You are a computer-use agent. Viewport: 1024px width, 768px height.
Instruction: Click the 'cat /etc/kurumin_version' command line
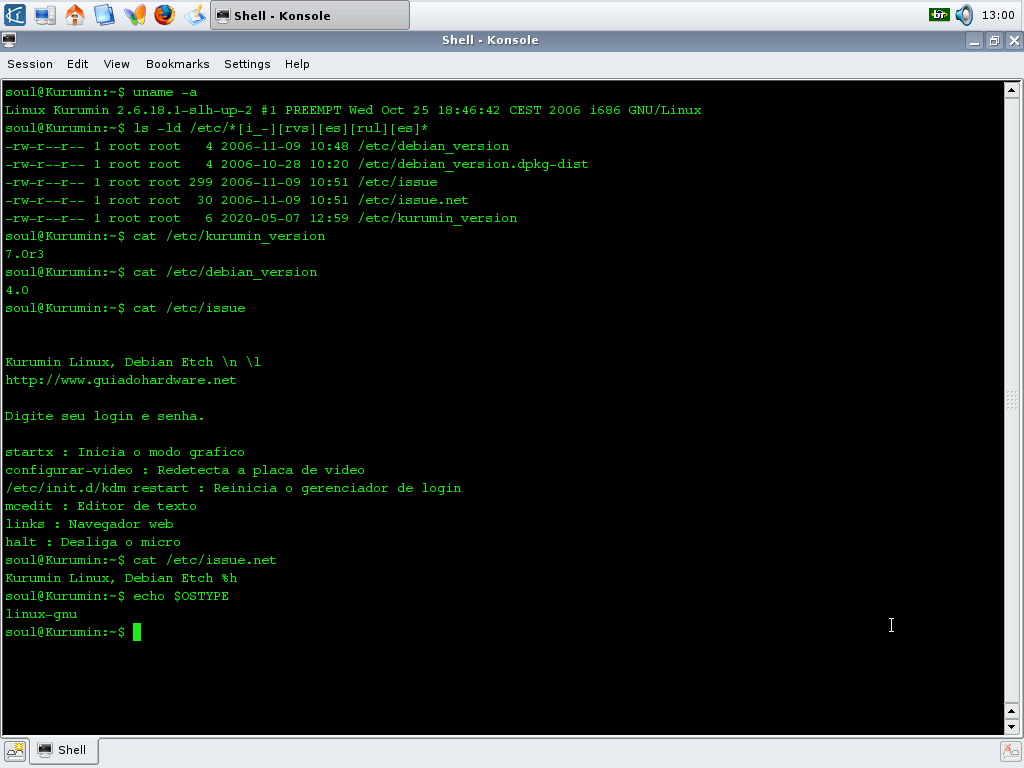(165, 236)
